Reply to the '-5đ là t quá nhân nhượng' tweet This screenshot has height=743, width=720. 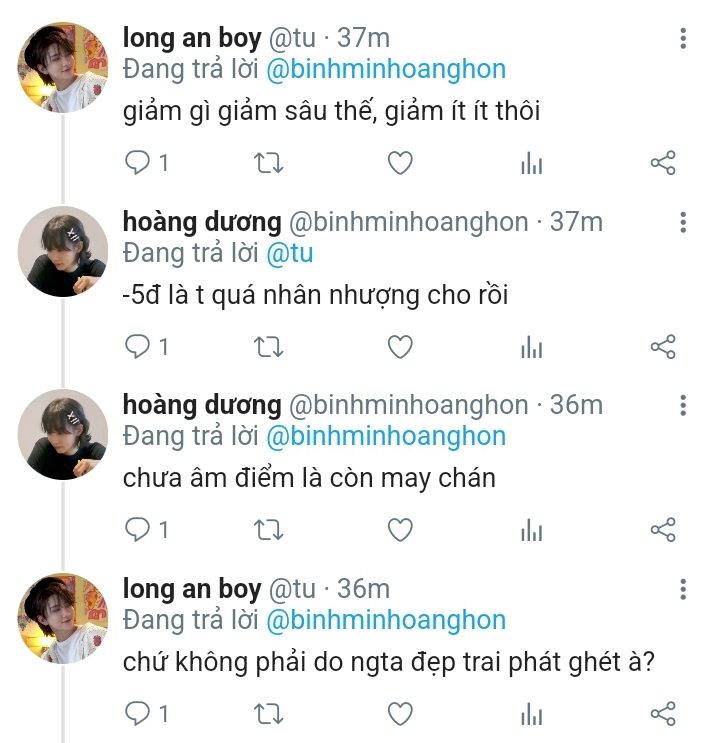(x=139, y=347)
